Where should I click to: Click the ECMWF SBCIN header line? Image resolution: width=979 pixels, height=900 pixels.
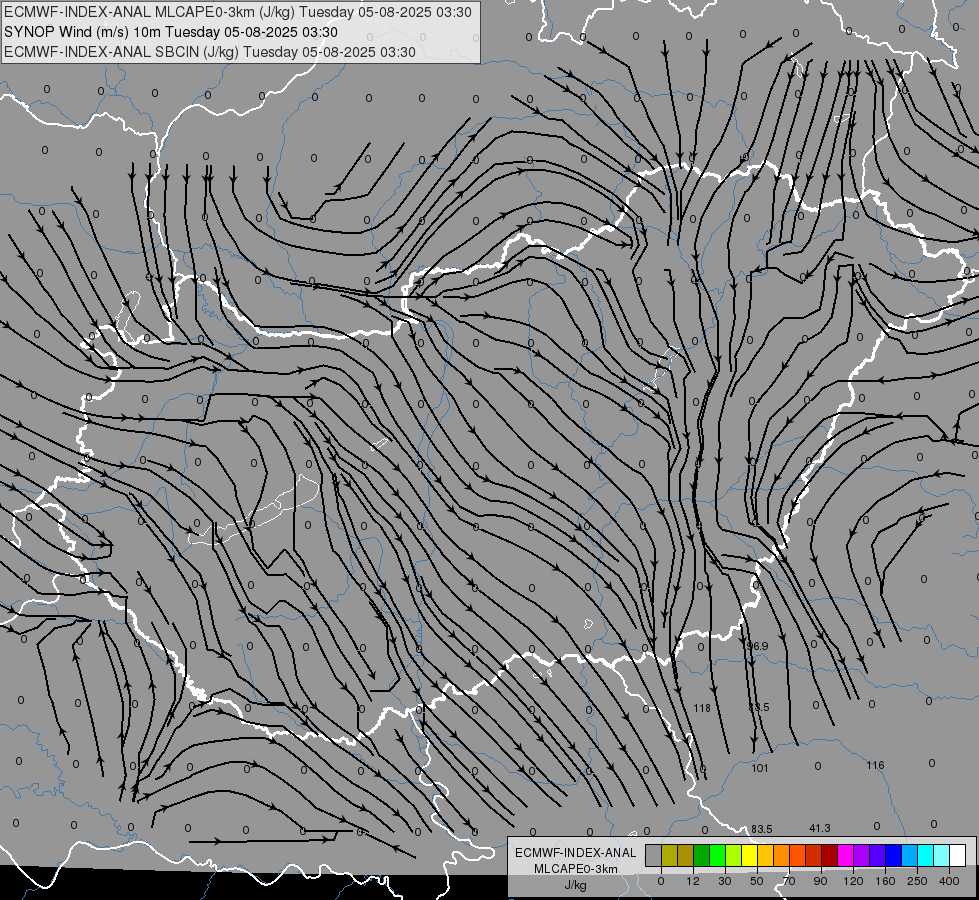pyautogui.click(x=210, y=52)
